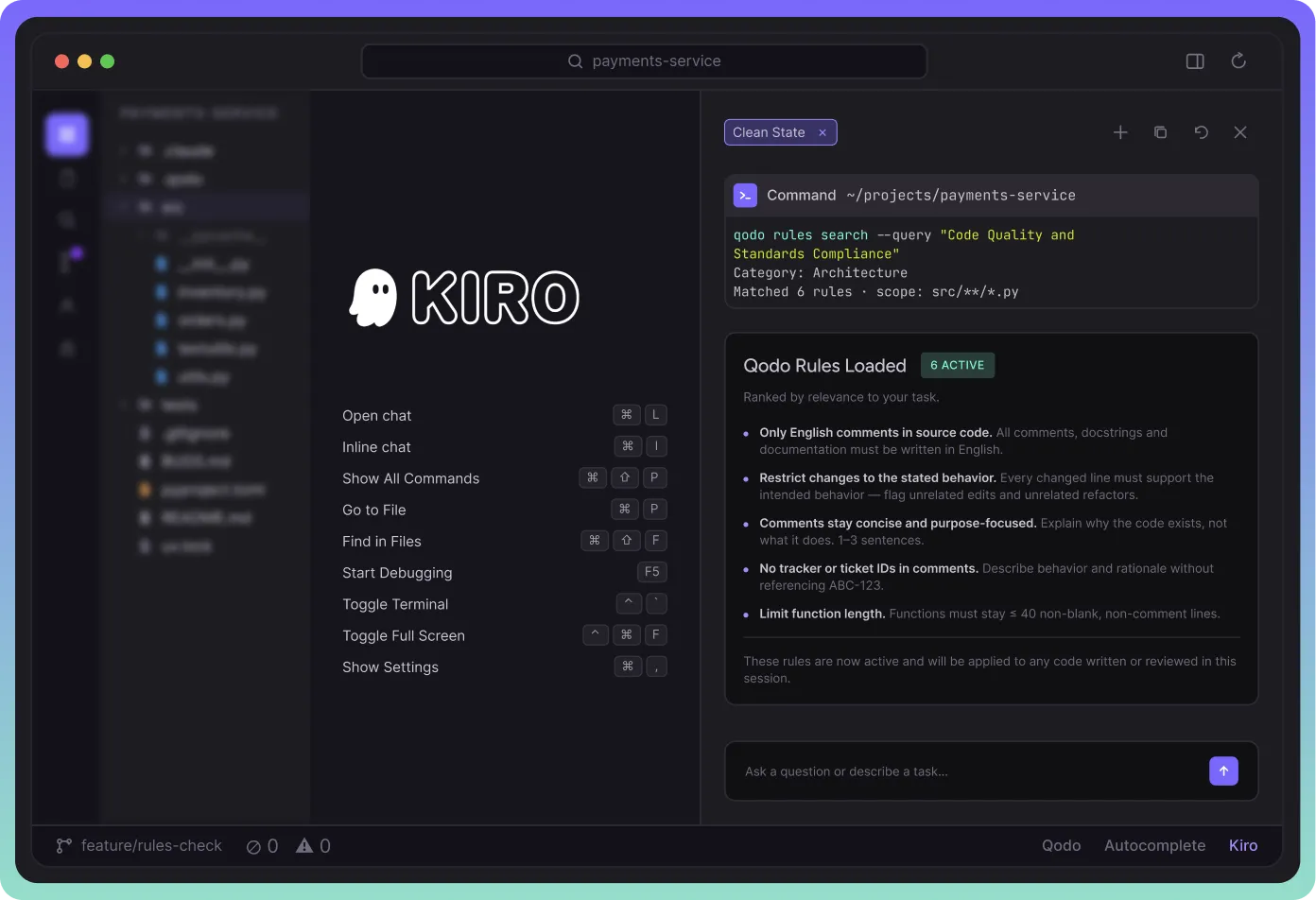Select the highlighted purple activity bar icon
This screenshot has width=1316, height=900.
pos(67,134)
